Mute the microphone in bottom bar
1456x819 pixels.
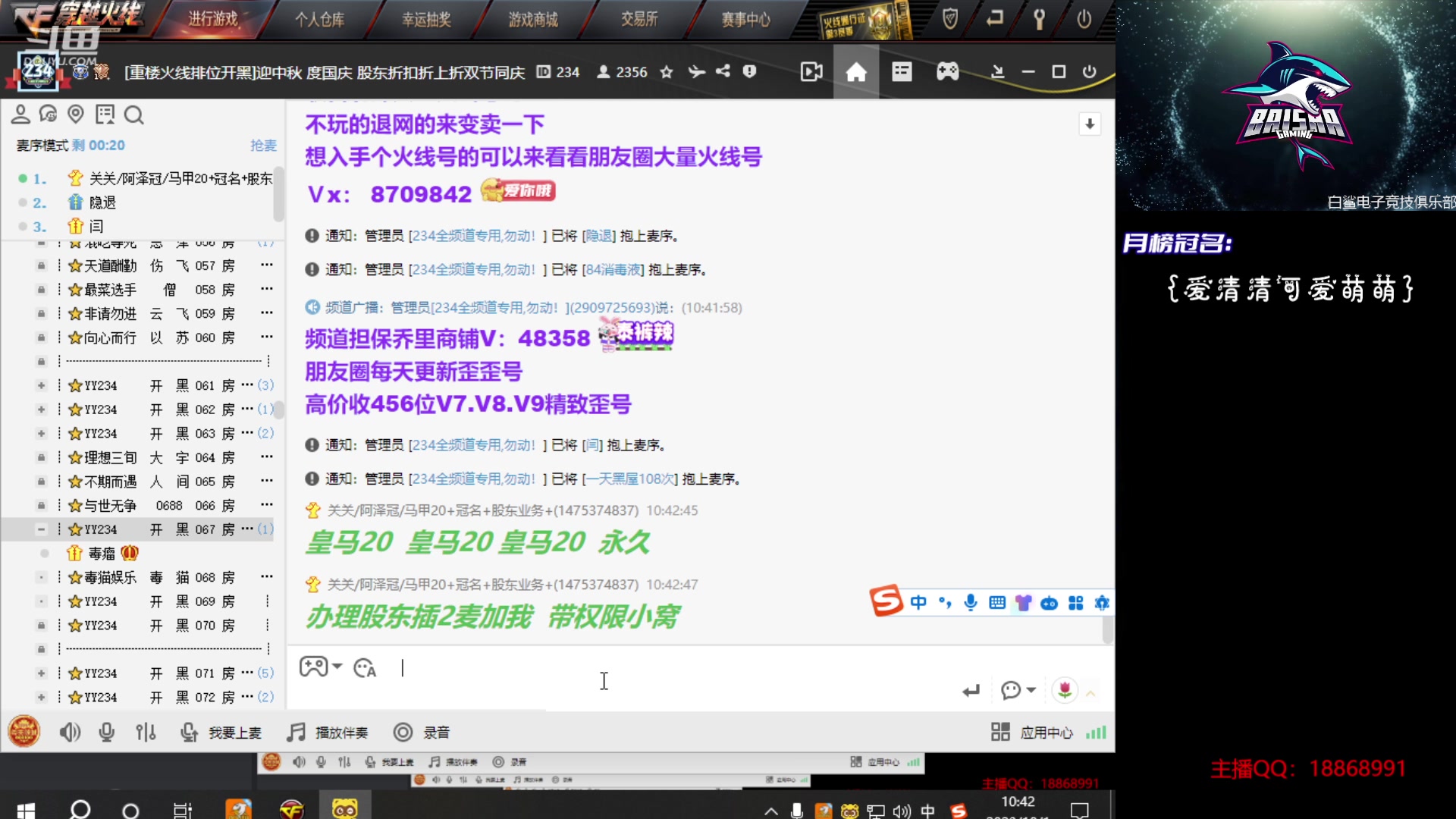click(107, 733)
